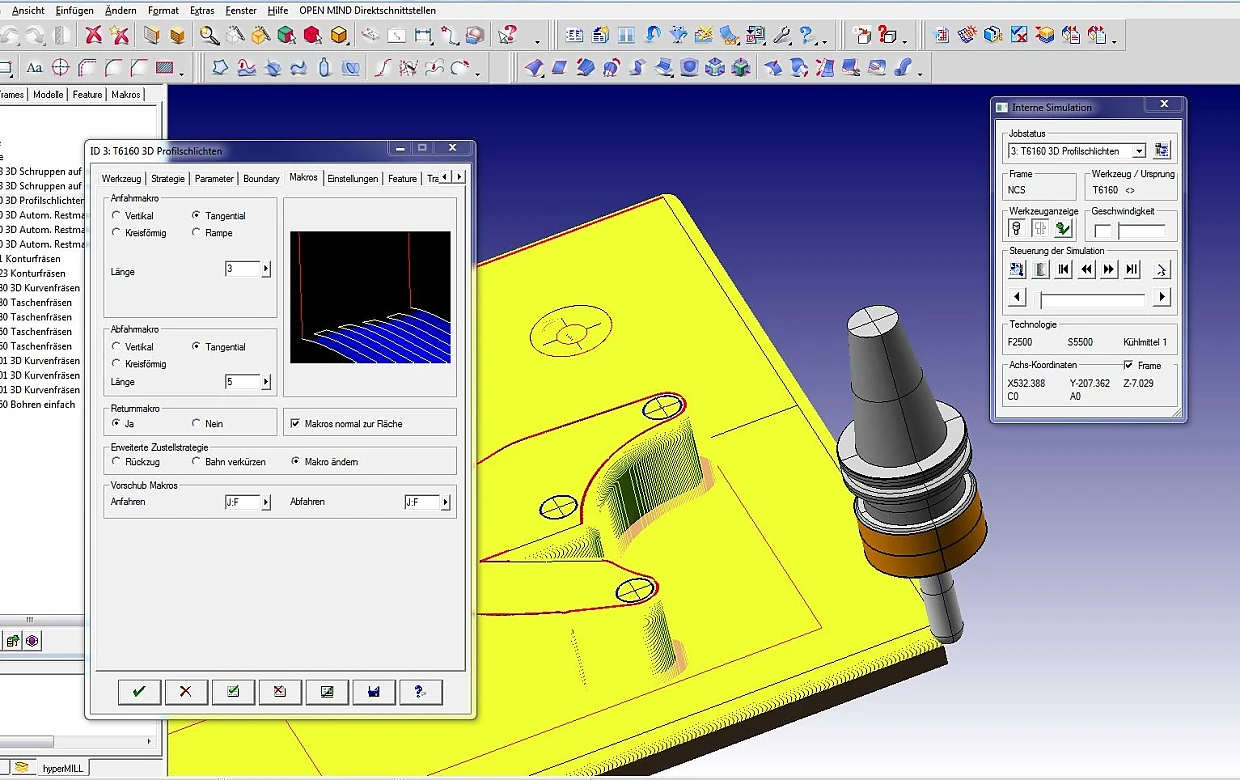1240x780 pixels.
Task: Click the Anfahrmakro Länge input field
Action: (242, 269)
